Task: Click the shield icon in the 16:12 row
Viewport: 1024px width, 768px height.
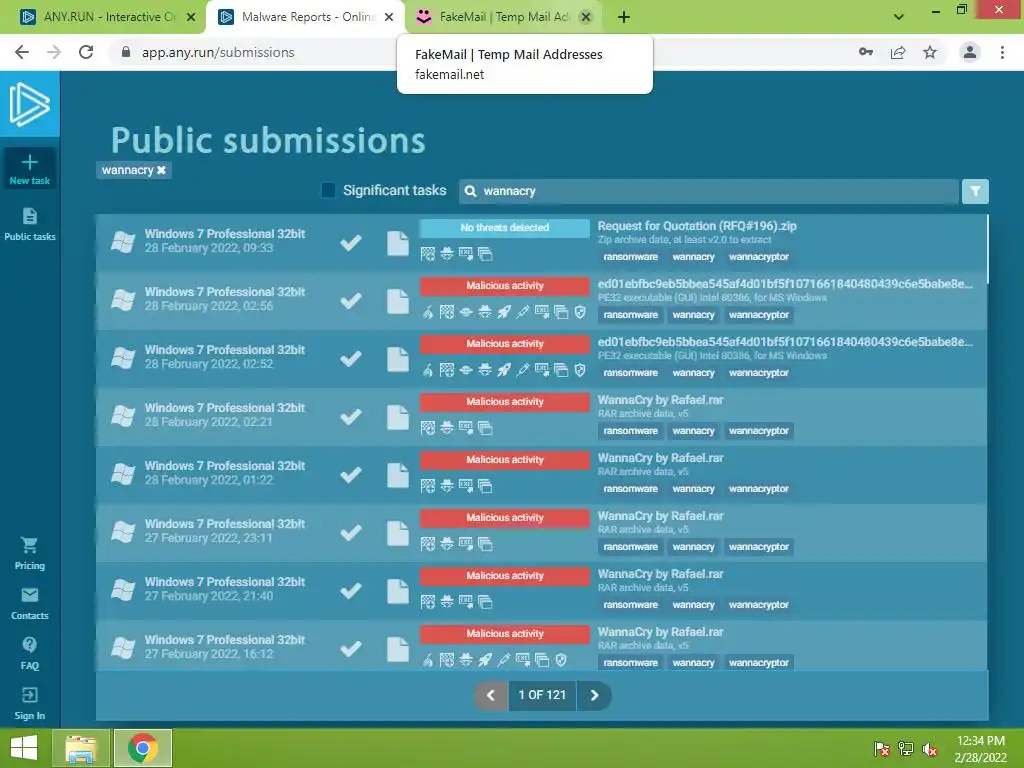Action: point(561,660)
